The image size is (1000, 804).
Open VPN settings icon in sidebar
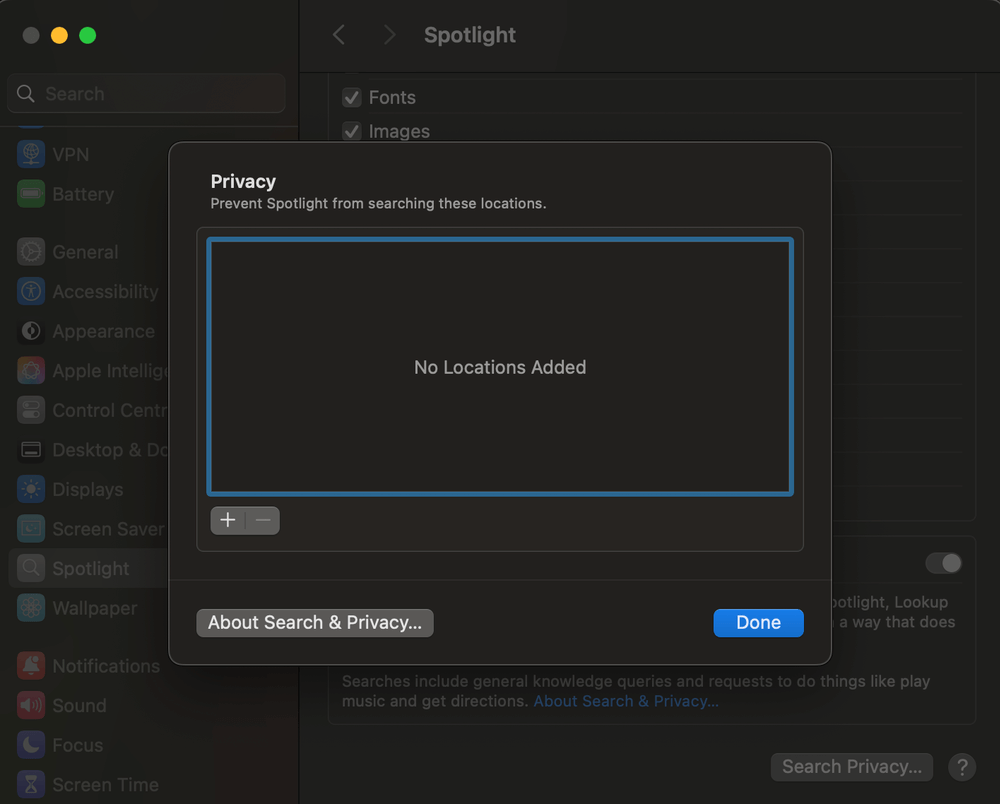[x=31, y=154]
